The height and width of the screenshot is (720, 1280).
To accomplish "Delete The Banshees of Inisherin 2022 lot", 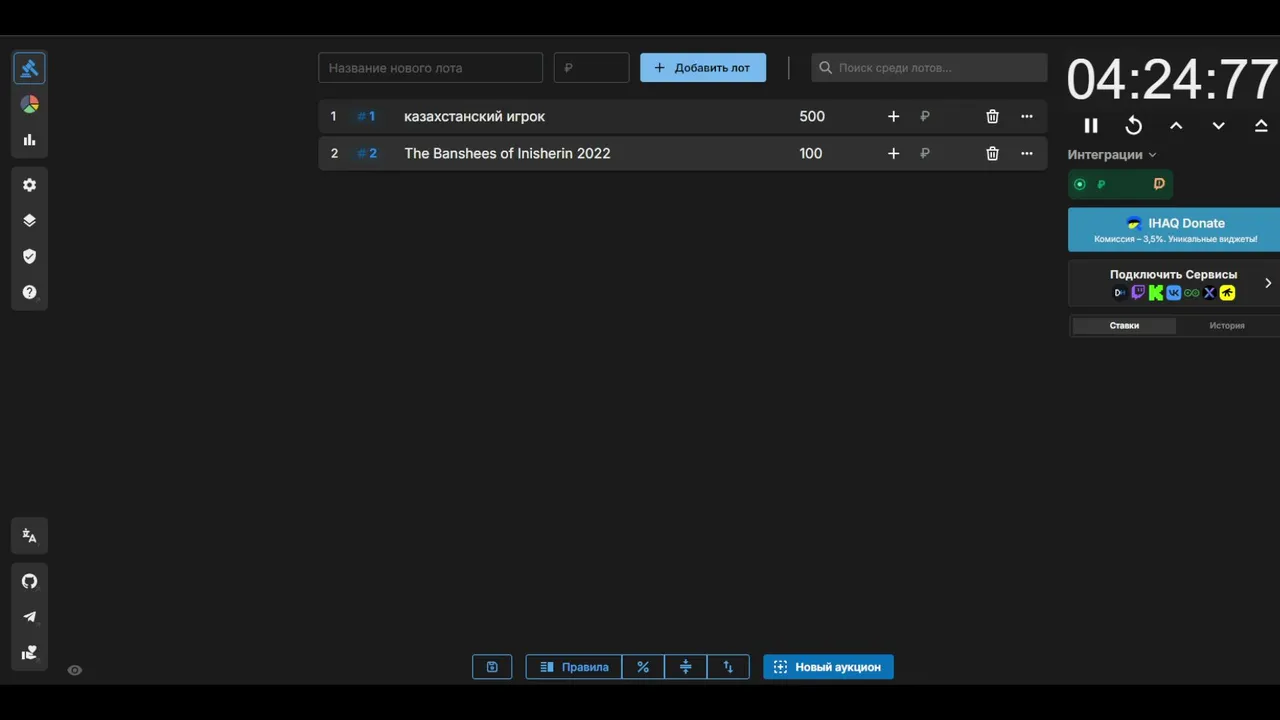I will pos(992,154).
